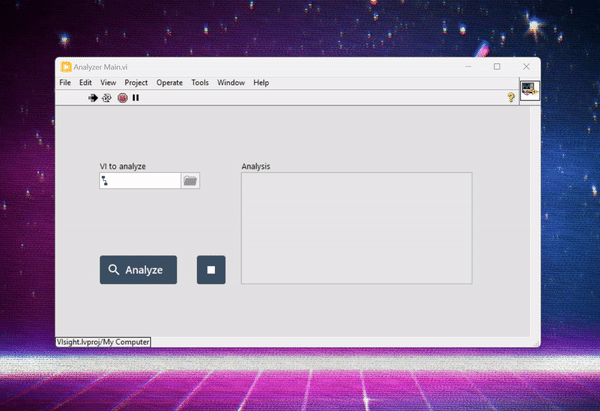Click the VIsight.lvproj/My Computer status text
The image size is (600, 411).
pyautogui.click(x=103, y=342)
